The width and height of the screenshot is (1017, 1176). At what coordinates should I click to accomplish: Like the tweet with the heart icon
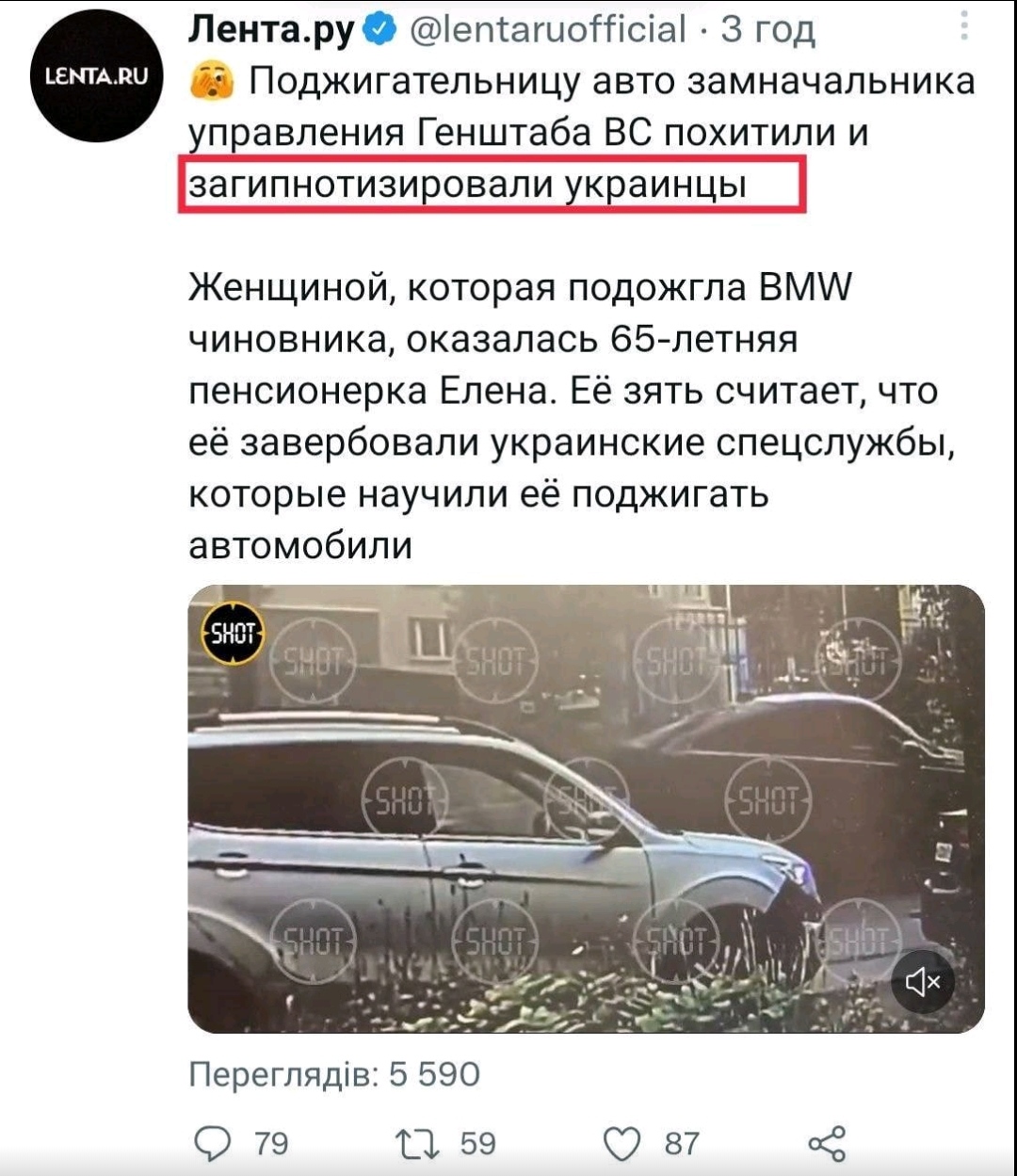621,1144
